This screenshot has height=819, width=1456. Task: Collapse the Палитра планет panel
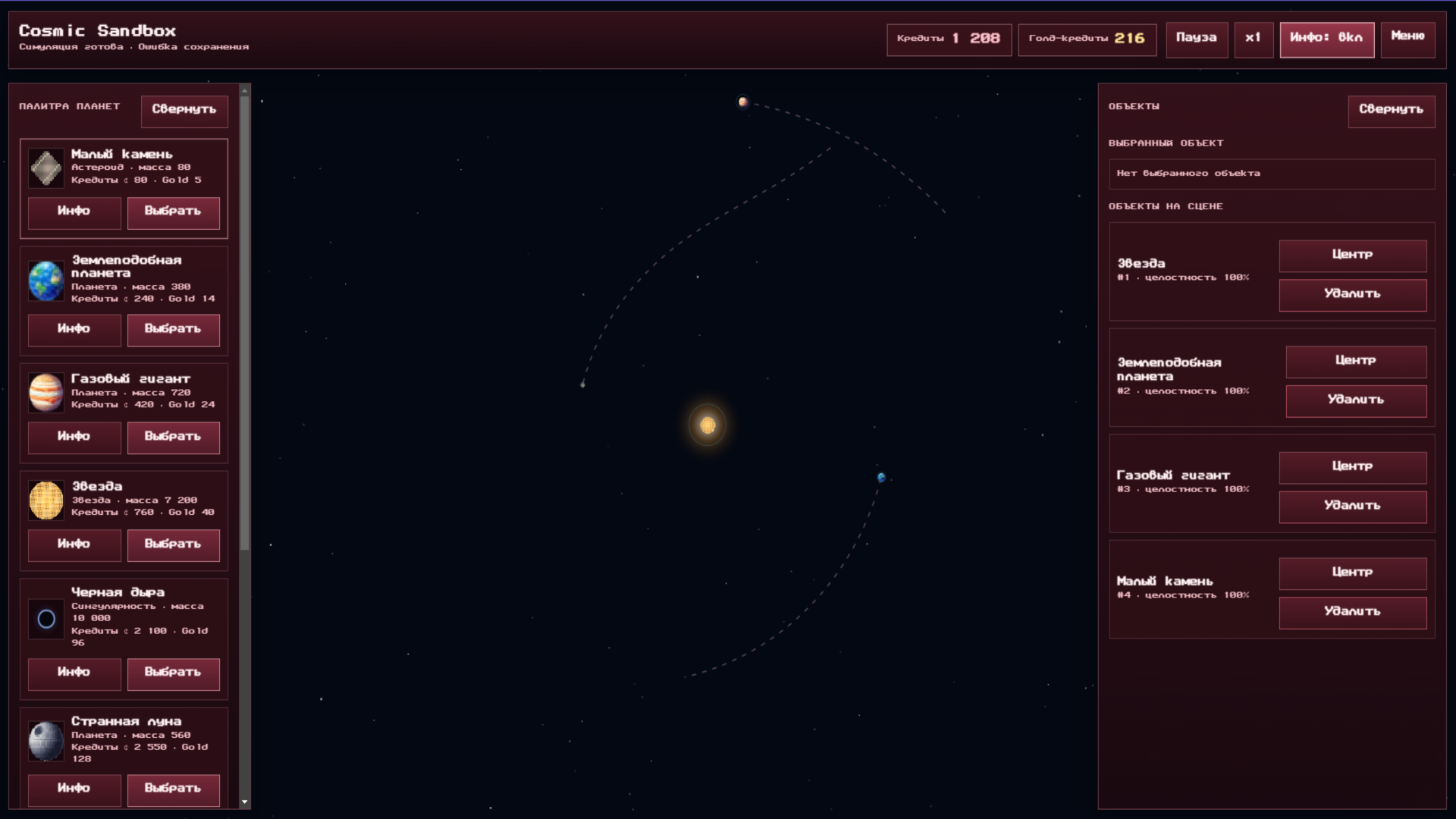coord(184,111)
